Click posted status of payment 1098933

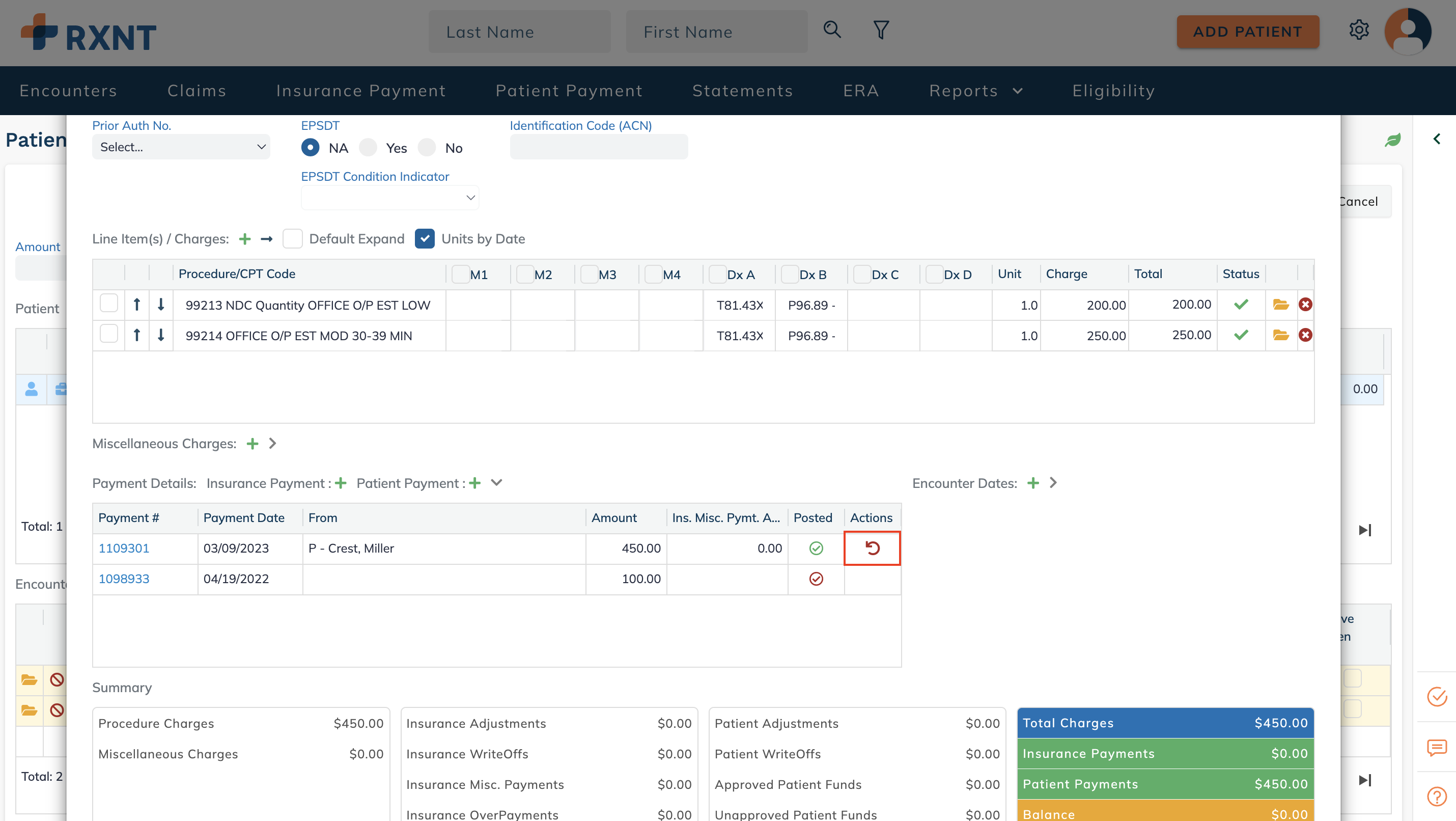tap(816, 579)
